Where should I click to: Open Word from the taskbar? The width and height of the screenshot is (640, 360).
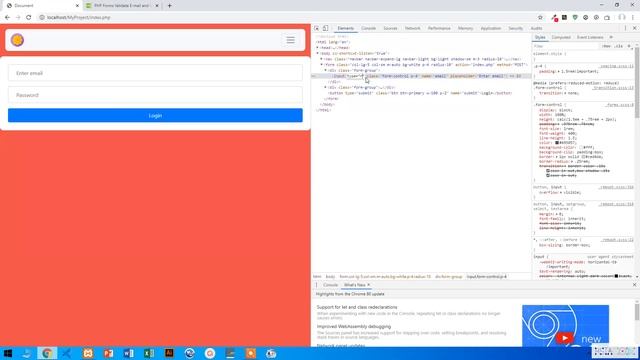[x=128, y=353]
